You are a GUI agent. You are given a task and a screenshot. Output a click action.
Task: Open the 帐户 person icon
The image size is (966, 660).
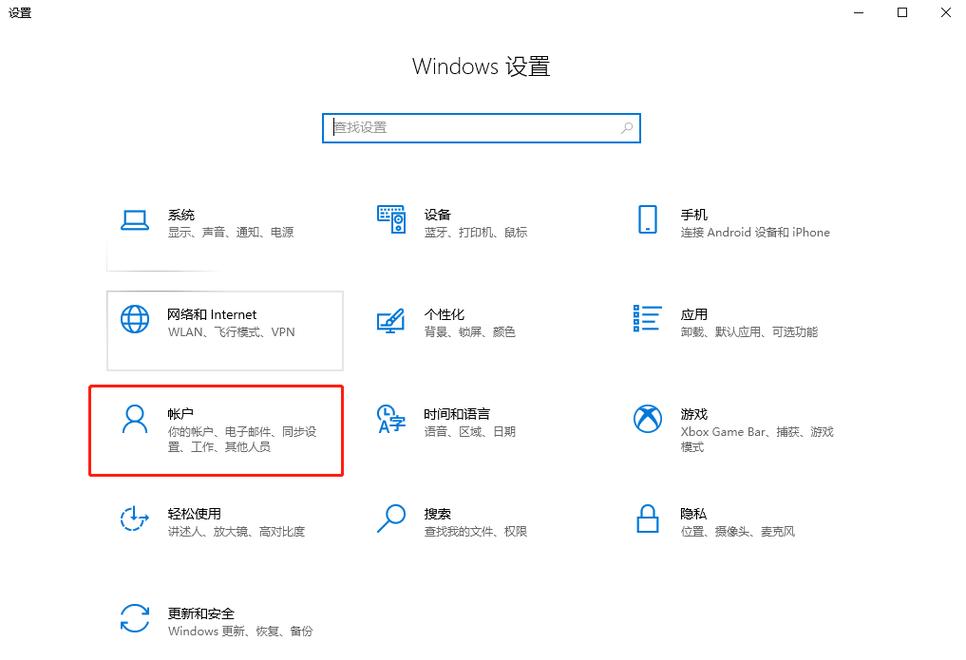tap(134, 419)
